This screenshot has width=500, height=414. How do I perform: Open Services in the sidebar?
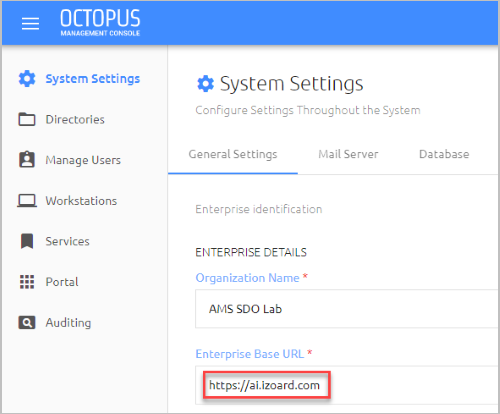[x=67, y=241]
